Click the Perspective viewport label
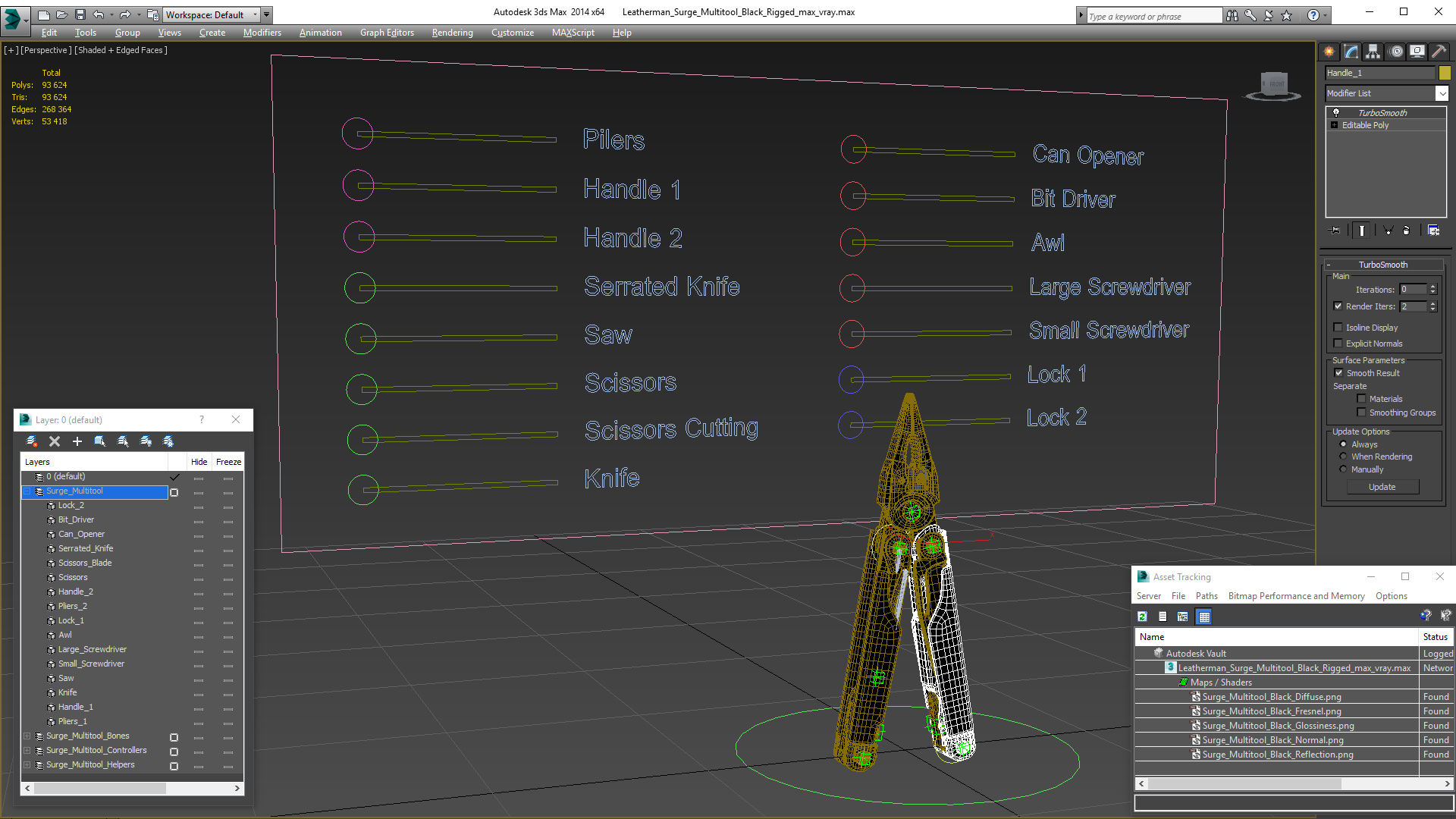Screen dimensions: 1456x819 pos(46,50)
